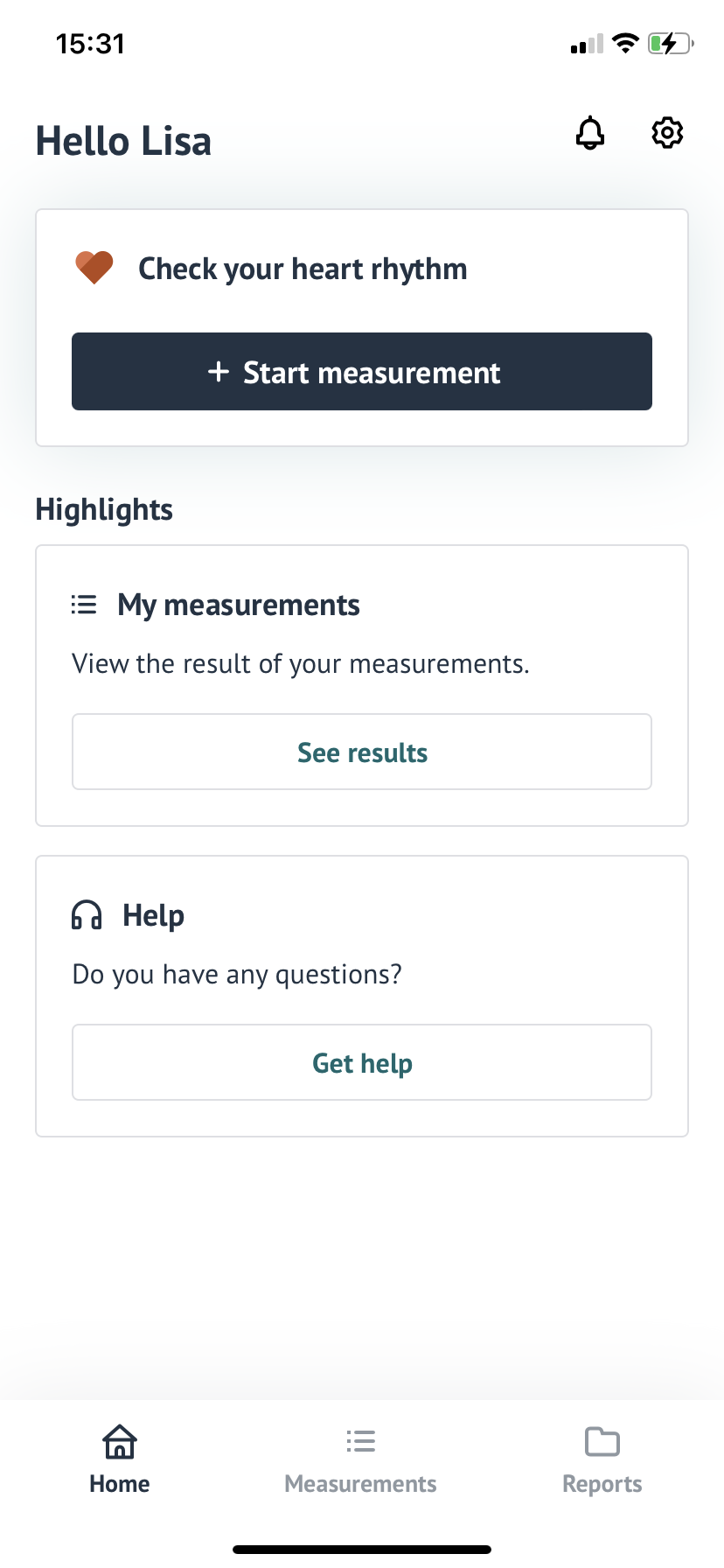The image size is (724, 1568).
Task: Click the Get help button
Action: tap(362, 1063)
